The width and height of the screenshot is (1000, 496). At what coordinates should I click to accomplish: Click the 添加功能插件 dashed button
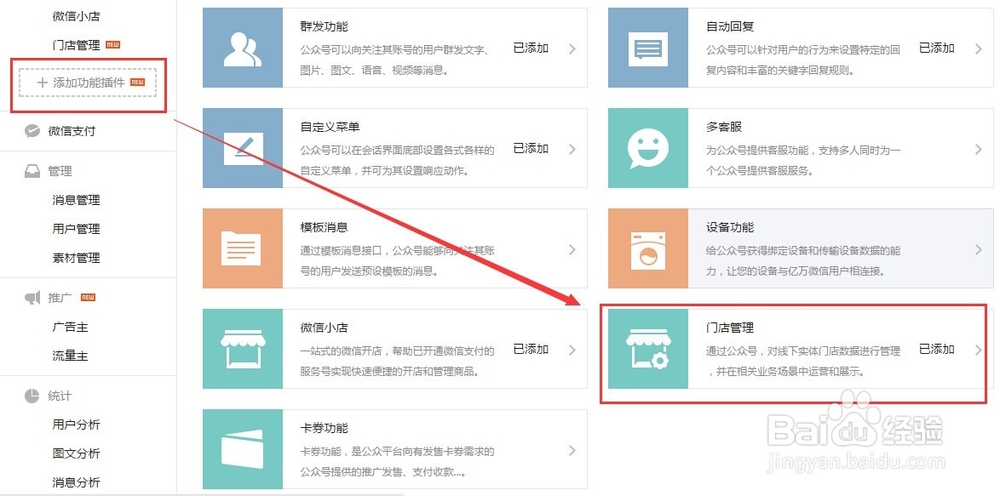pos(88,83)
